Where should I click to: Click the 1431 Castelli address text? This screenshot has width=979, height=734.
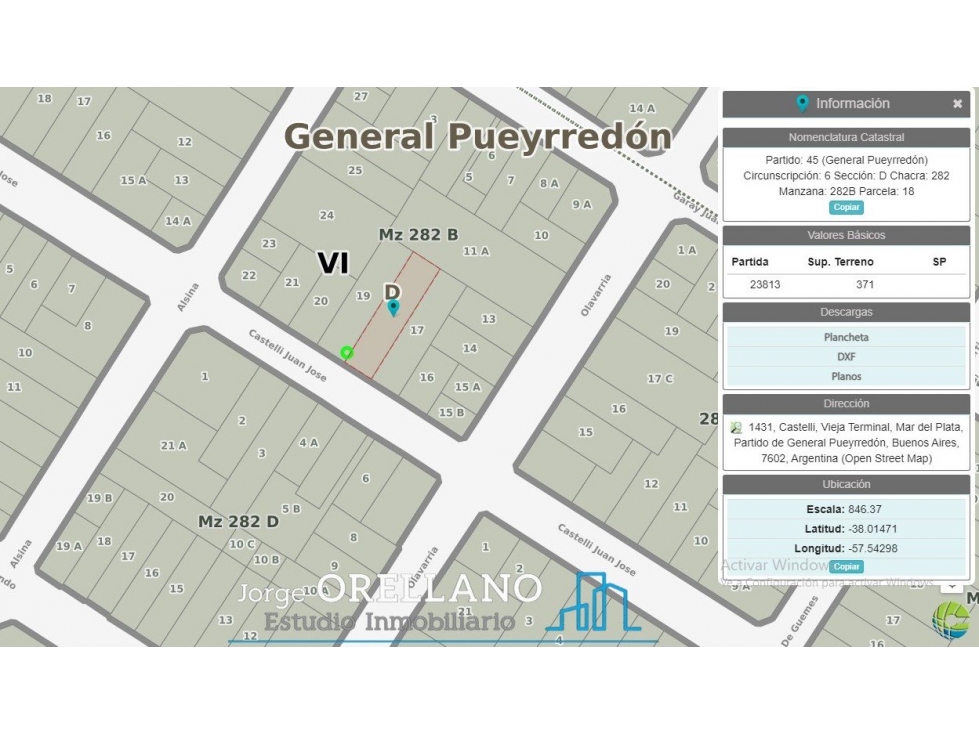click(847, 443)
